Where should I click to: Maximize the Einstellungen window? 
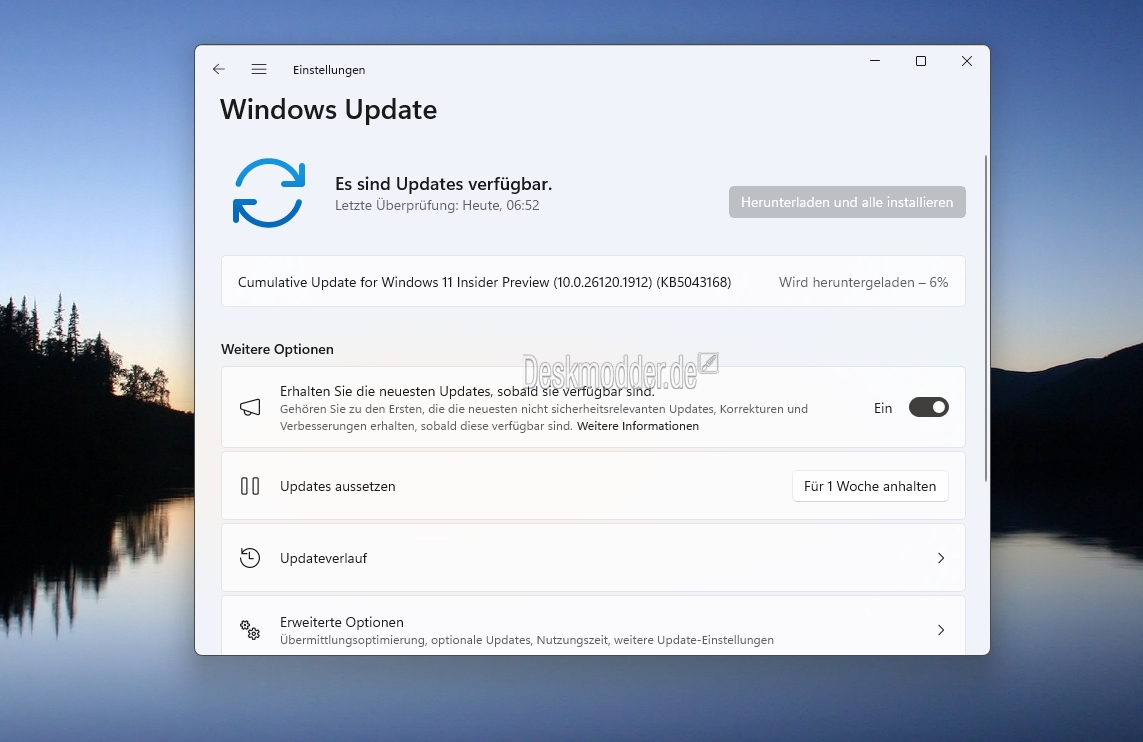(x=921, y=61)
